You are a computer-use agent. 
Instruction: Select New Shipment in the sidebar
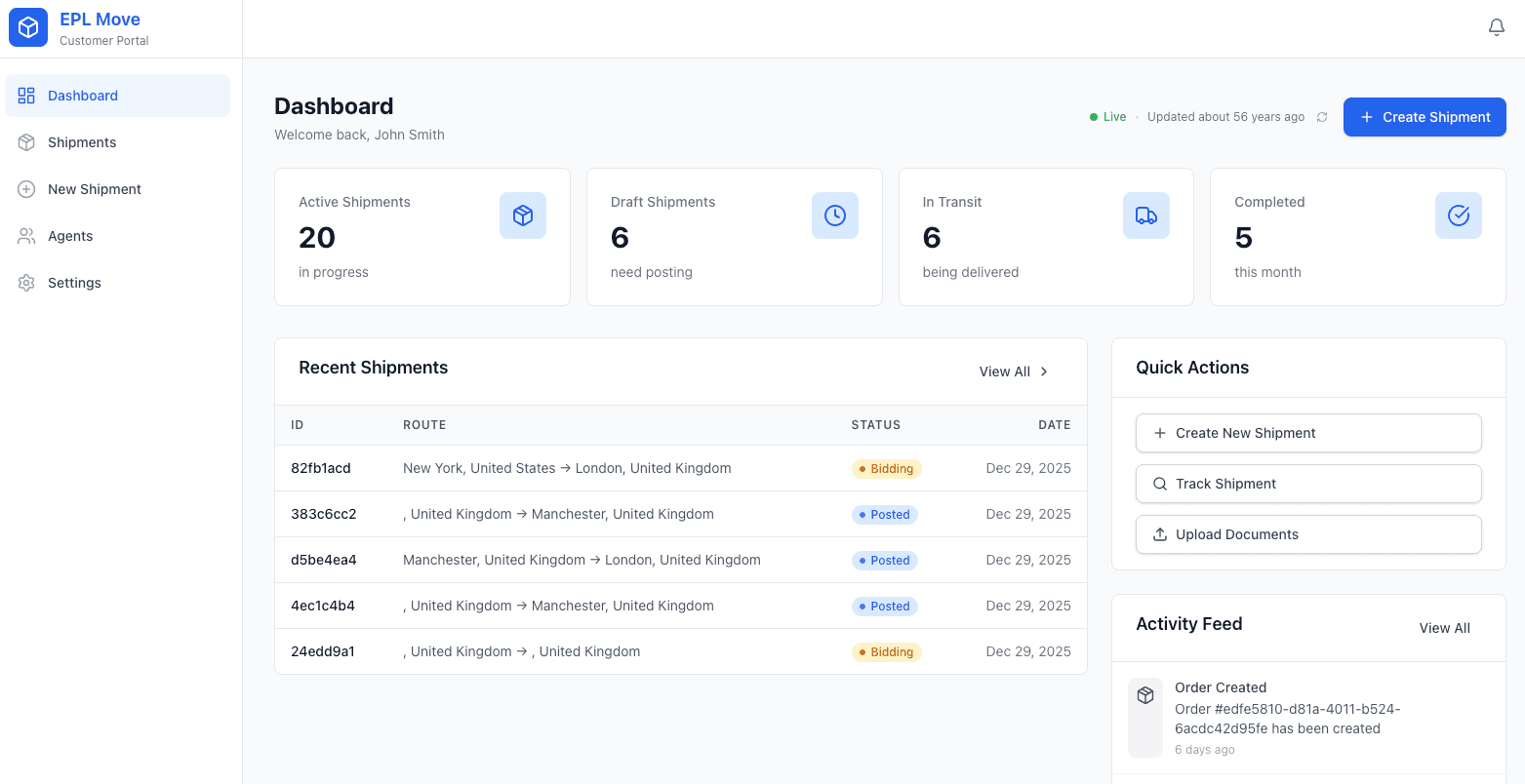click(25, 188)
